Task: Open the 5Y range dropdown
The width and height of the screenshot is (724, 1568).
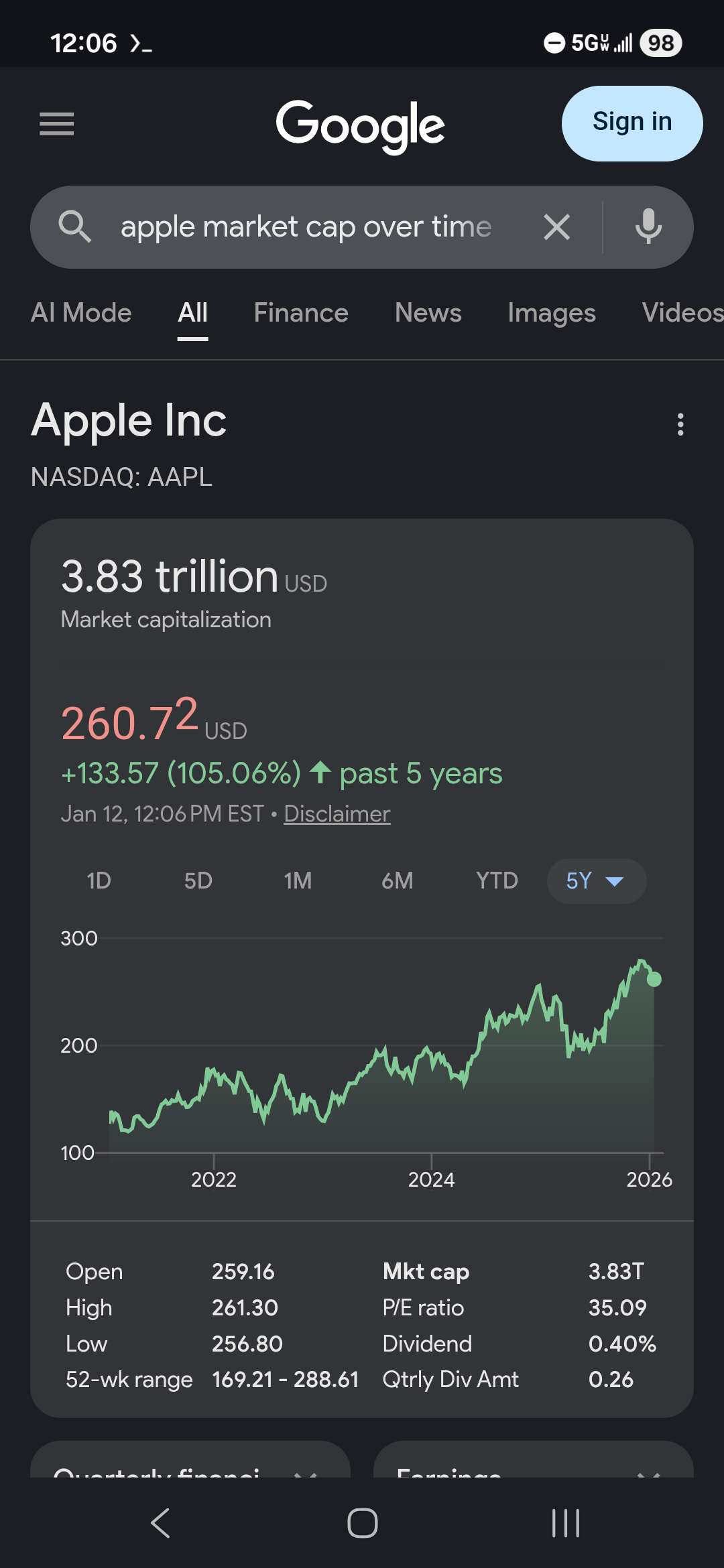Action: [596, 880]
